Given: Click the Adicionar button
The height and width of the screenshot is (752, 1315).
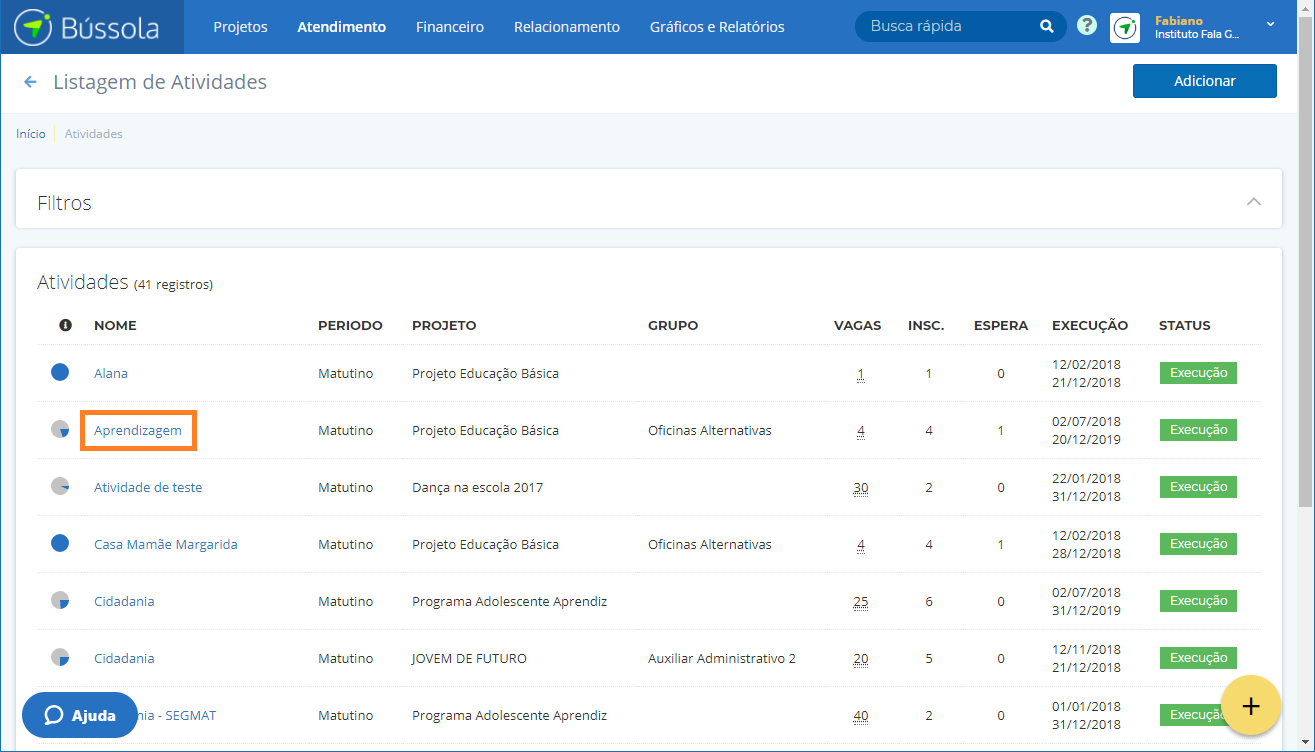Looking at the screenshot, I should pyautogui.click(x=1204, y=81).
